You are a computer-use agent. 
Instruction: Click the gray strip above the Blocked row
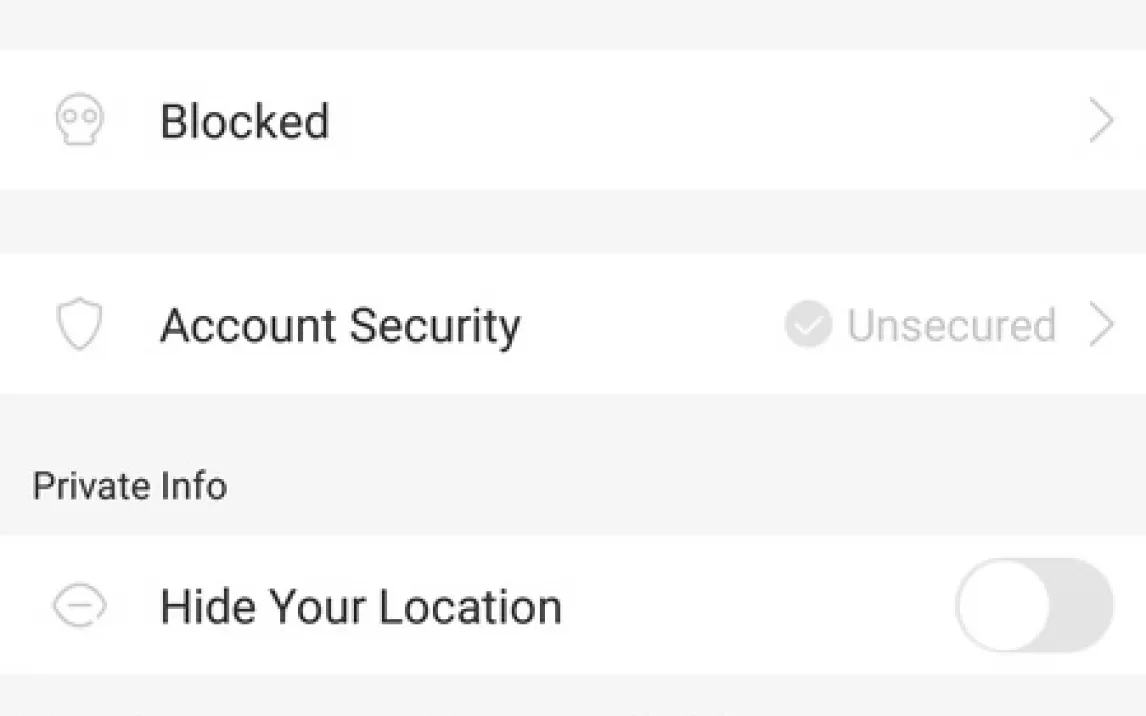coord(573,24)
